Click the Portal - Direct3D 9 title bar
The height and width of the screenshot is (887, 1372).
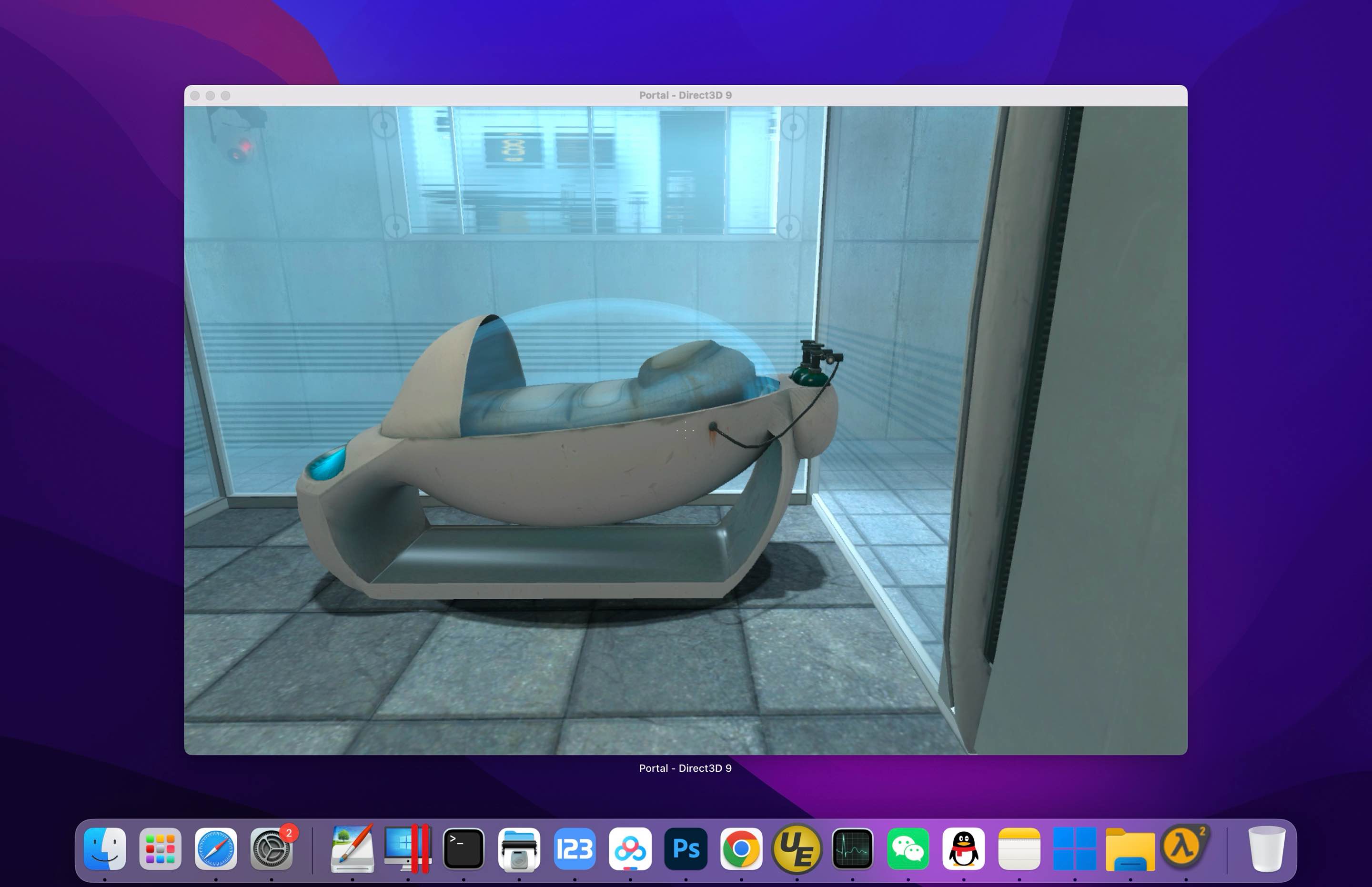click(686, 96)
